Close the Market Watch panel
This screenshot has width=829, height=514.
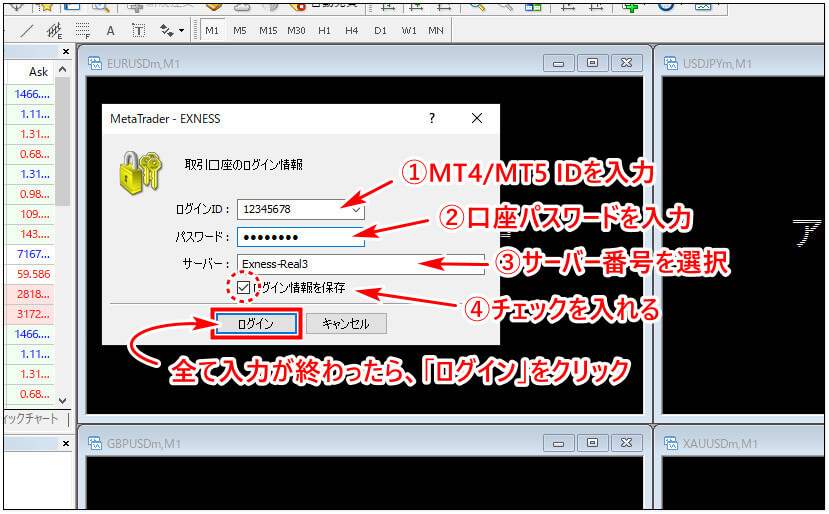(x=66, y=51)
